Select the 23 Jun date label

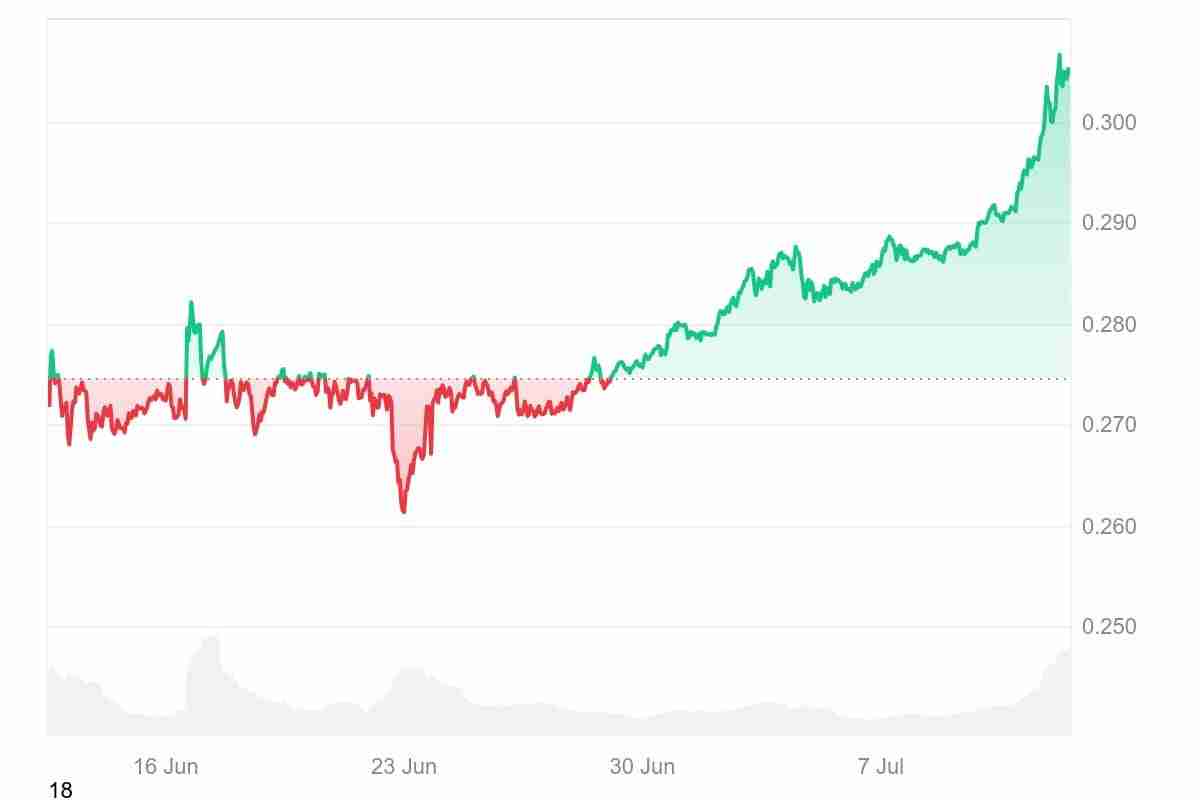[x=404, y=767]
